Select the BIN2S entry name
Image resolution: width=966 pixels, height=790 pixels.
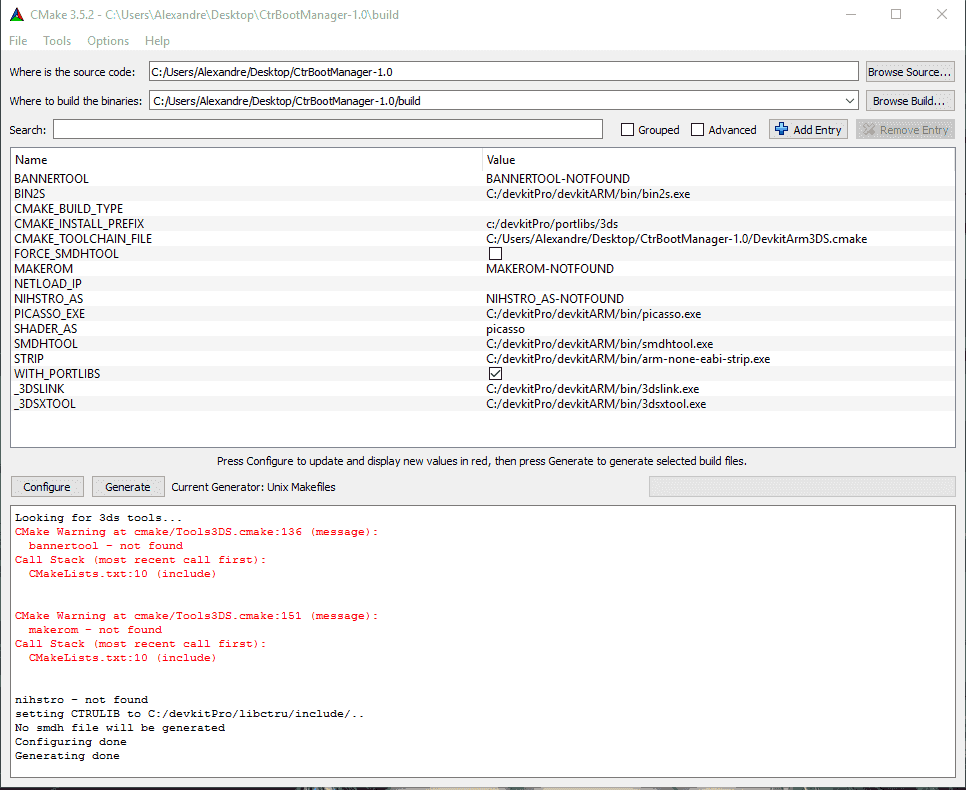point(30,193)
